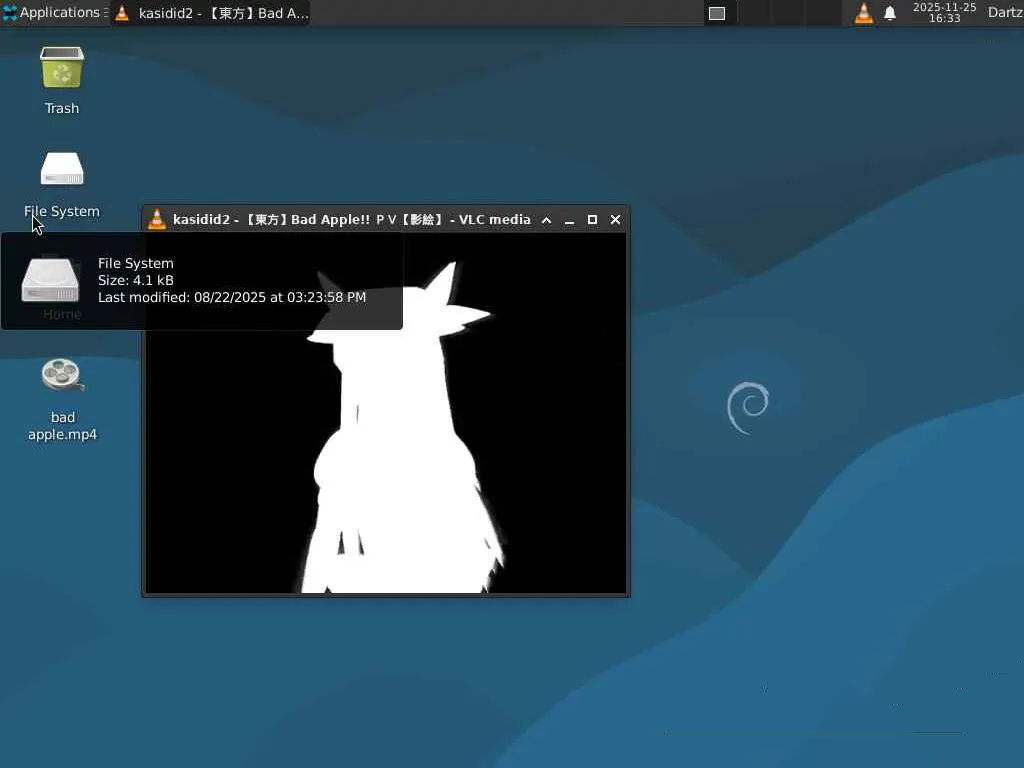Open the date and time clock

click(x=944, y=13)
